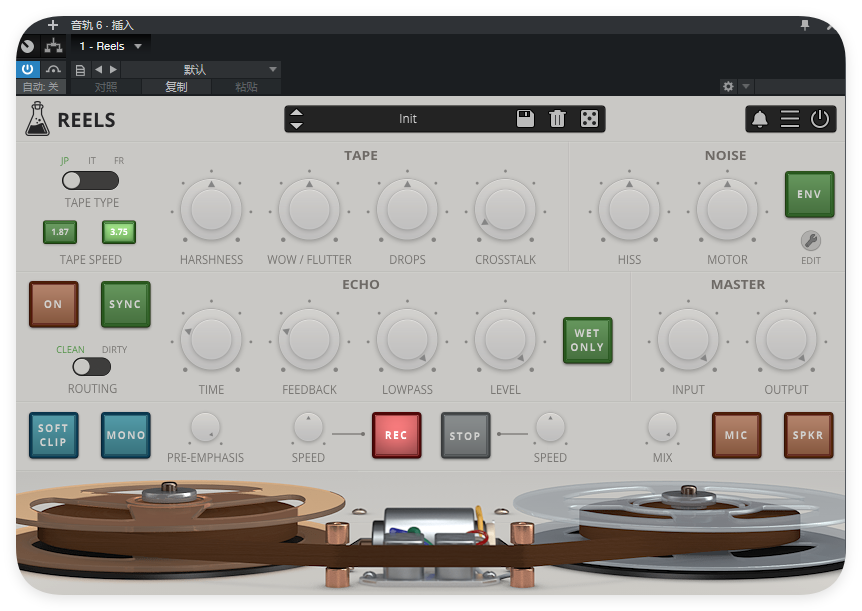
Task: Click the DROPS knob
Action: [x=407, y=210]
